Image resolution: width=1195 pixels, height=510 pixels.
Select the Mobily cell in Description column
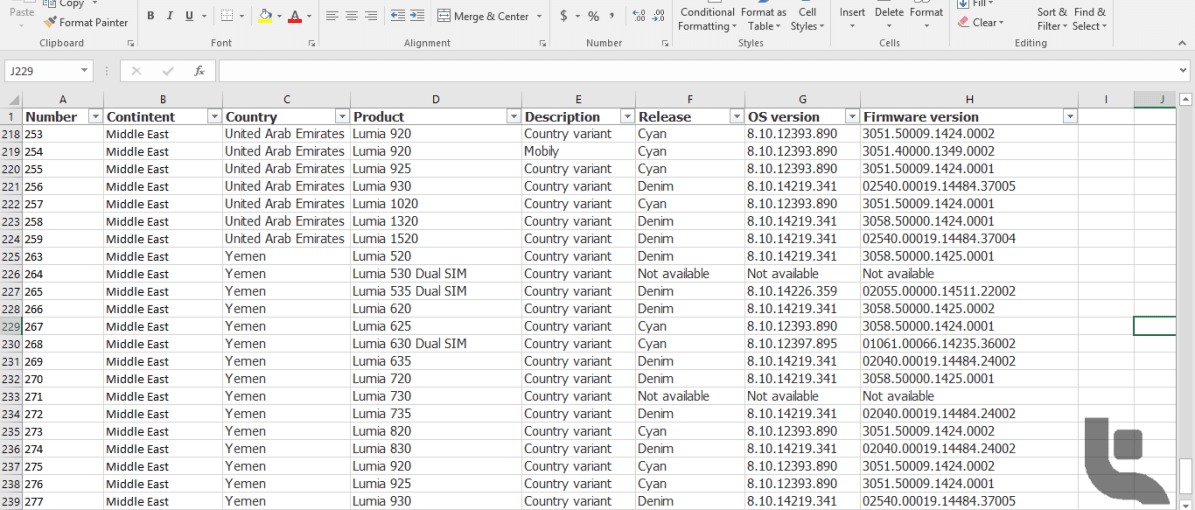point(578,151)
